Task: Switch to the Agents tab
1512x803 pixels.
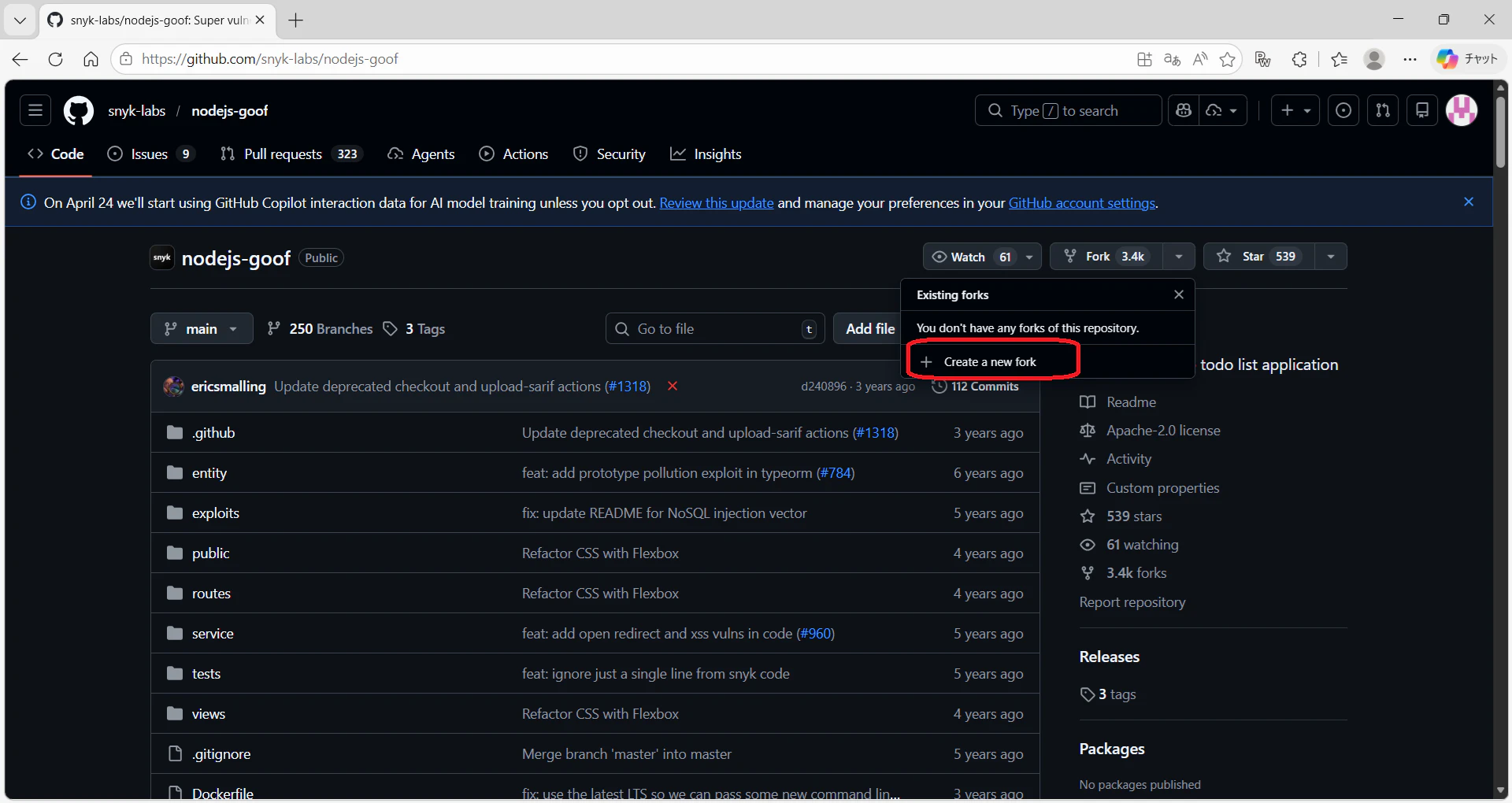Action: 421,154
